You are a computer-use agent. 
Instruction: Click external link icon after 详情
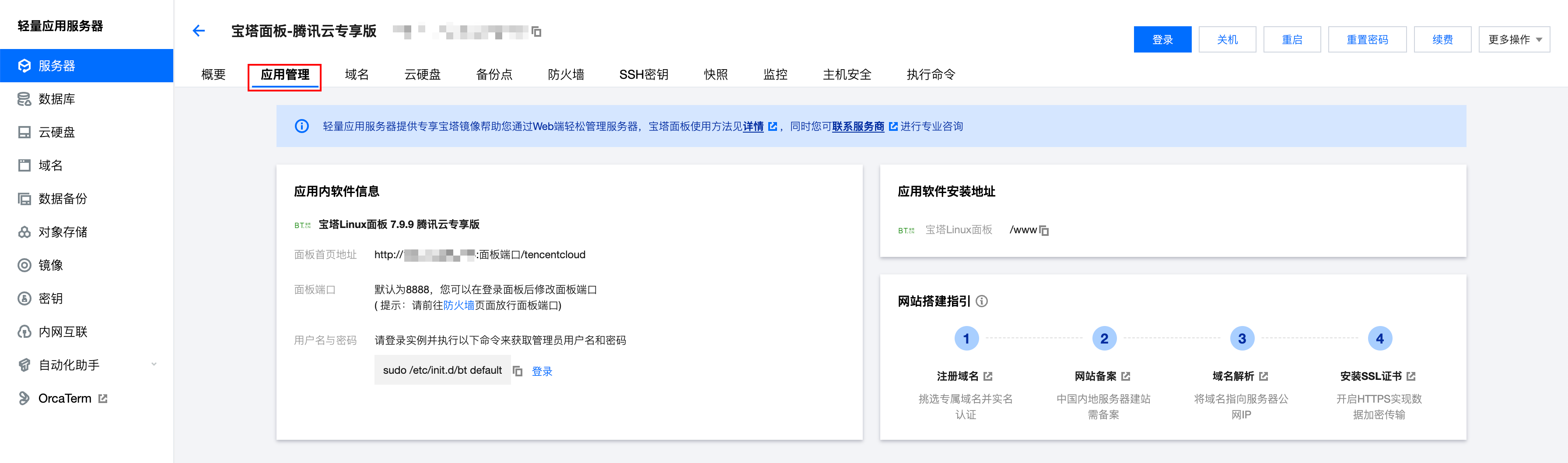tap(773, 126)
